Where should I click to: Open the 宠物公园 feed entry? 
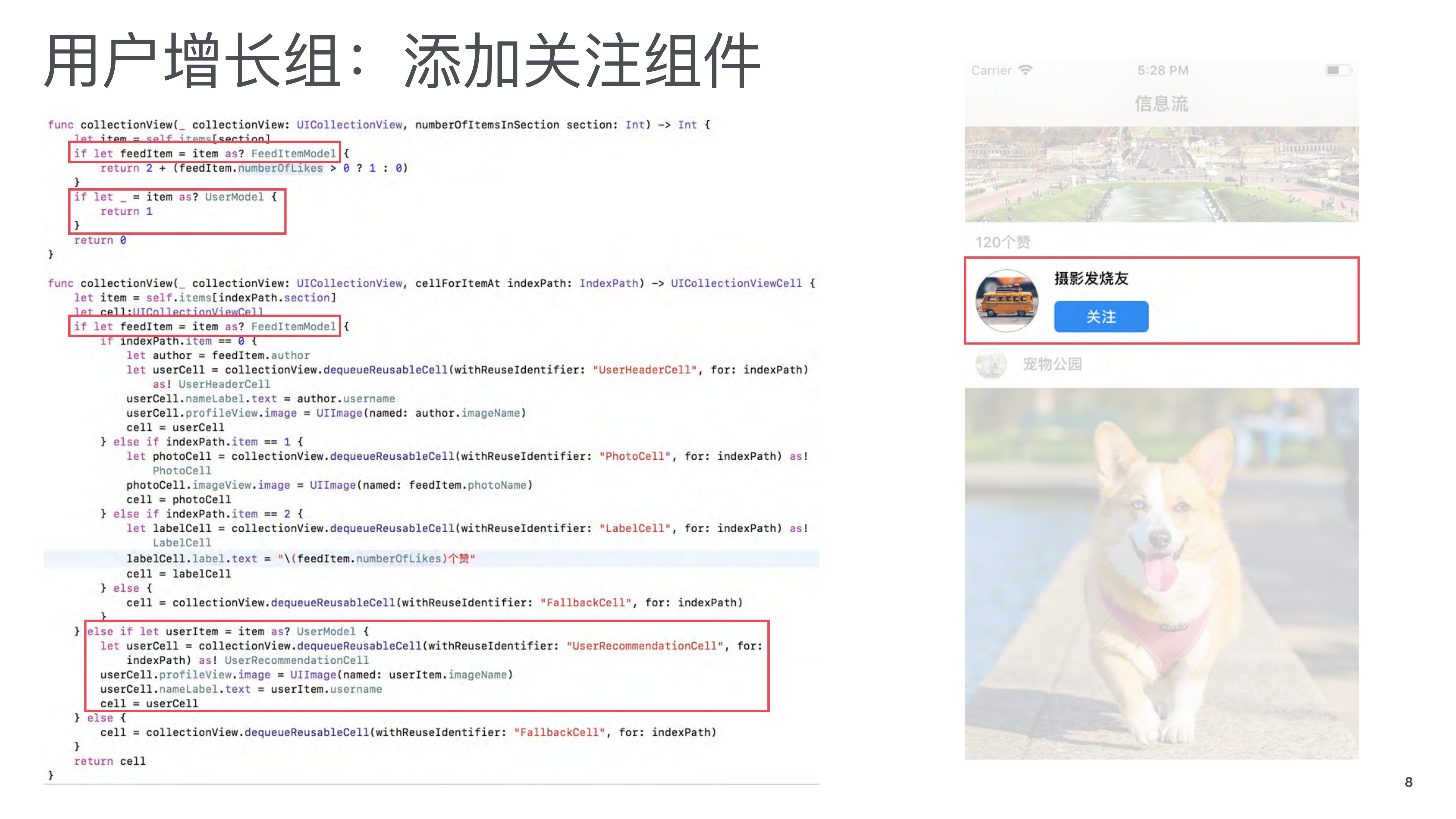pos(1053,365)
